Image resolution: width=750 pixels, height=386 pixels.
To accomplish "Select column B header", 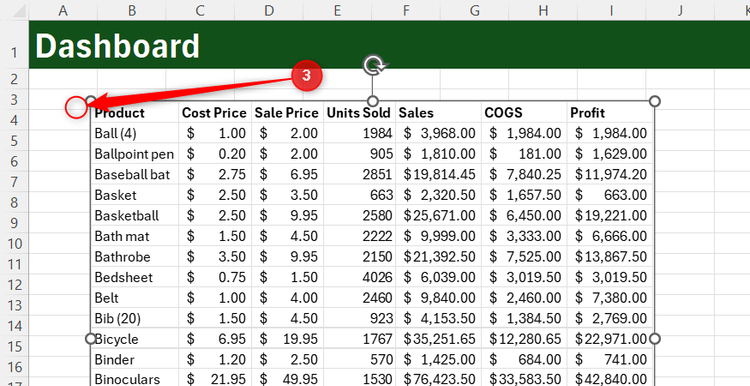I will coord(132,11).
